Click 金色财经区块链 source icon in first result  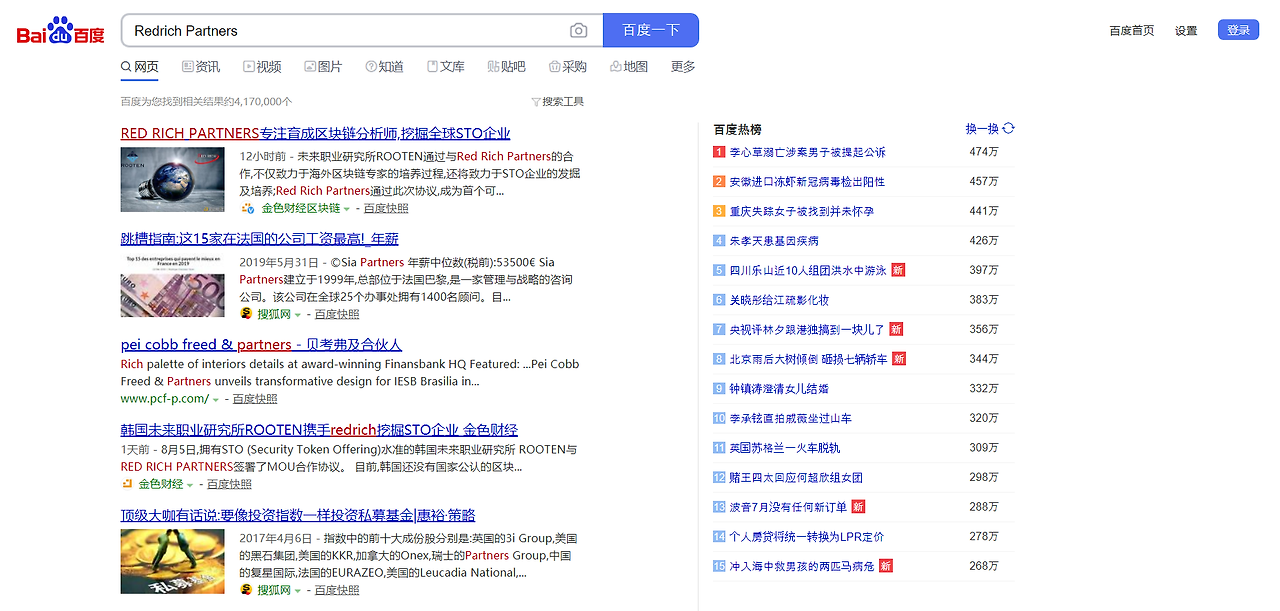(x=247, y=208)
